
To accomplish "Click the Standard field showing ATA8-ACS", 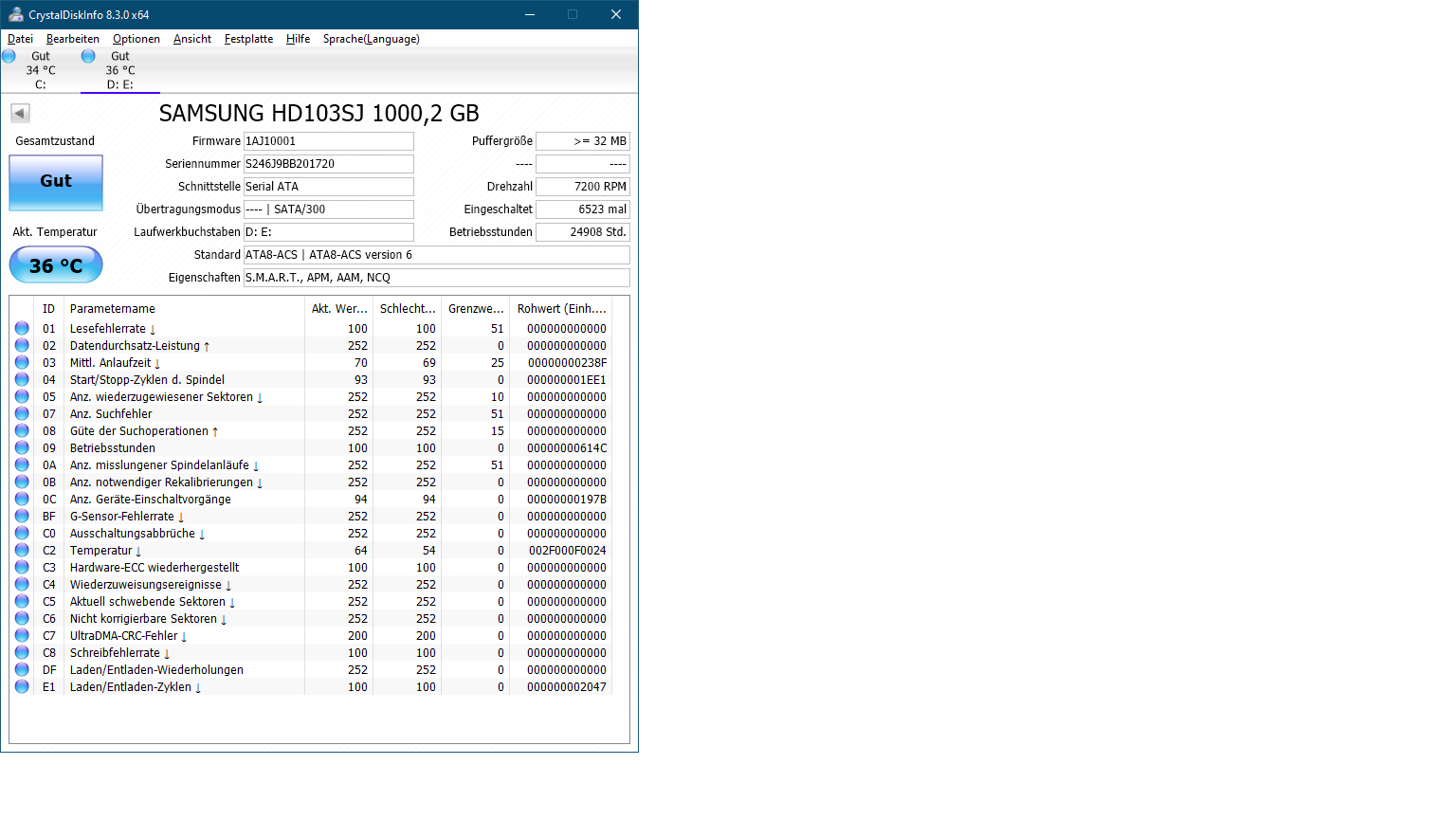I will pos(437,255).
